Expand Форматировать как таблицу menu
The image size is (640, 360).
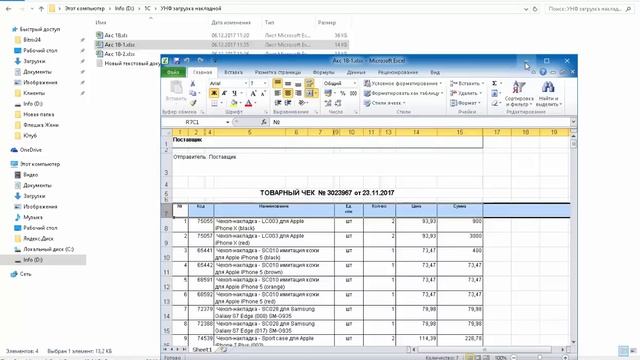click(403, 93)
